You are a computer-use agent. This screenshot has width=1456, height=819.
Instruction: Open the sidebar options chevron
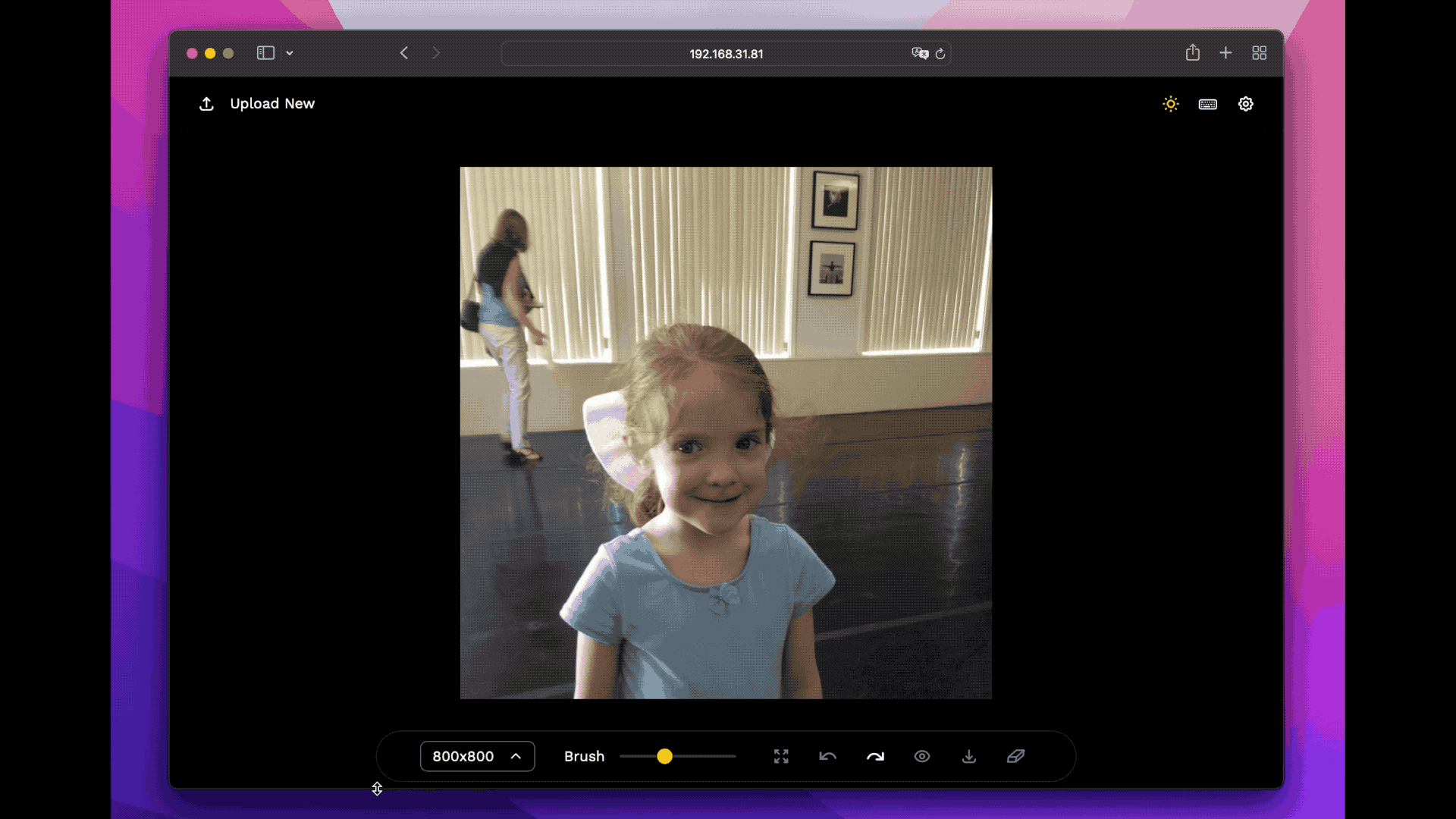290,53
